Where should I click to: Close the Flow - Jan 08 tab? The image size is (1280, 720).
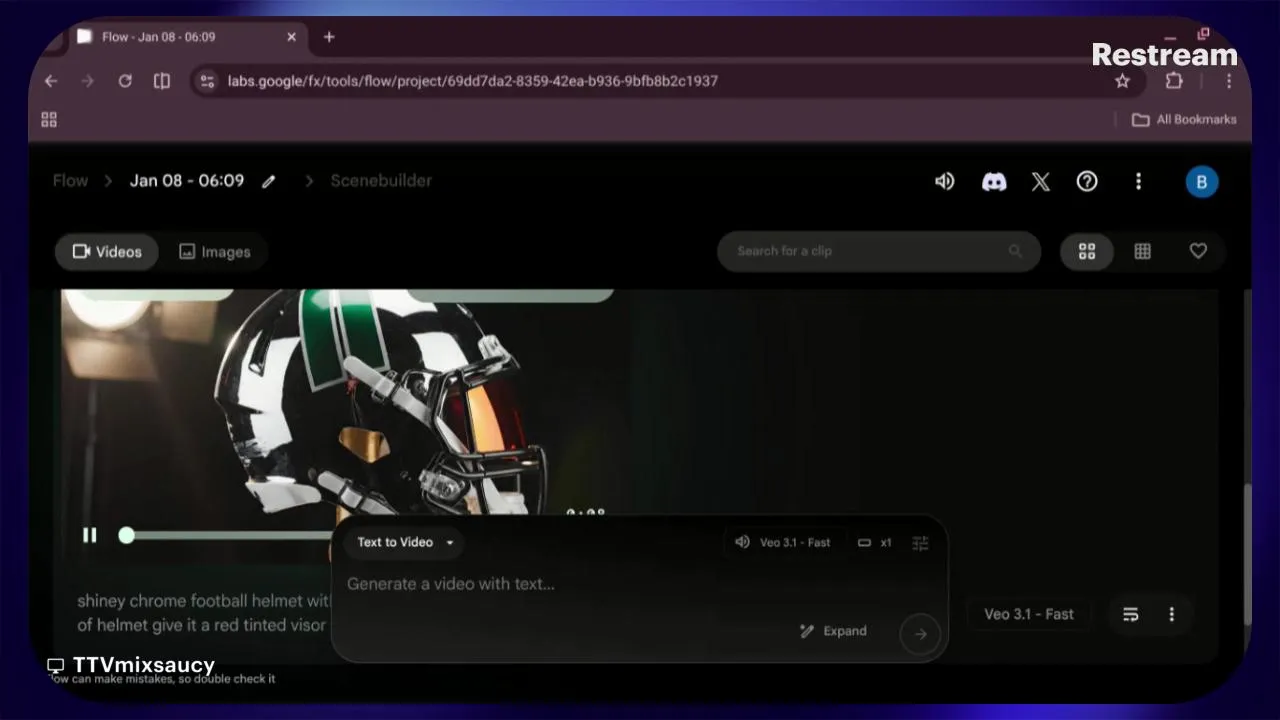[x=291, y=37]
